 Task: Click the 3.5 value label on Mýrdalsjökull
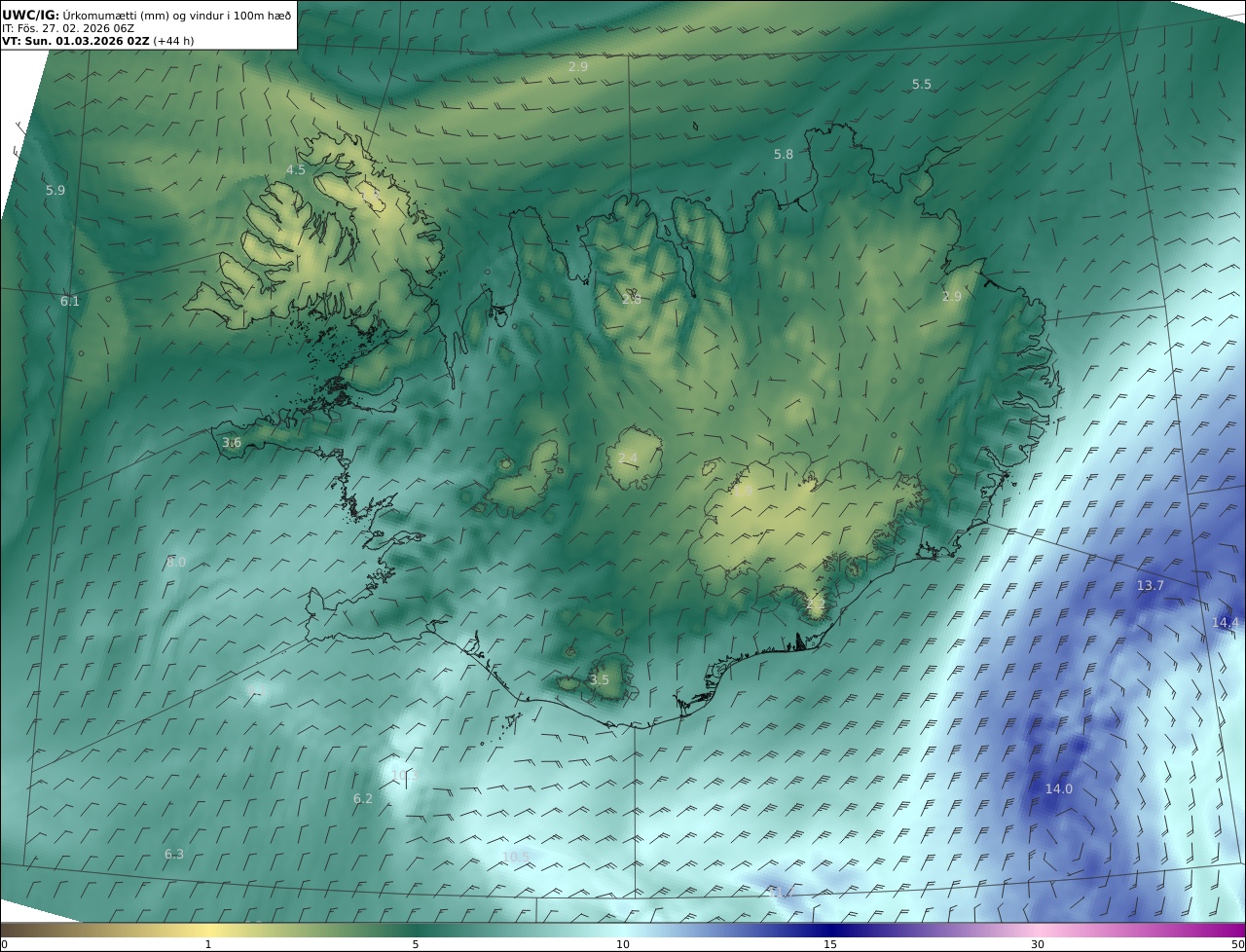pyautogui.click(x=599, y=680)
